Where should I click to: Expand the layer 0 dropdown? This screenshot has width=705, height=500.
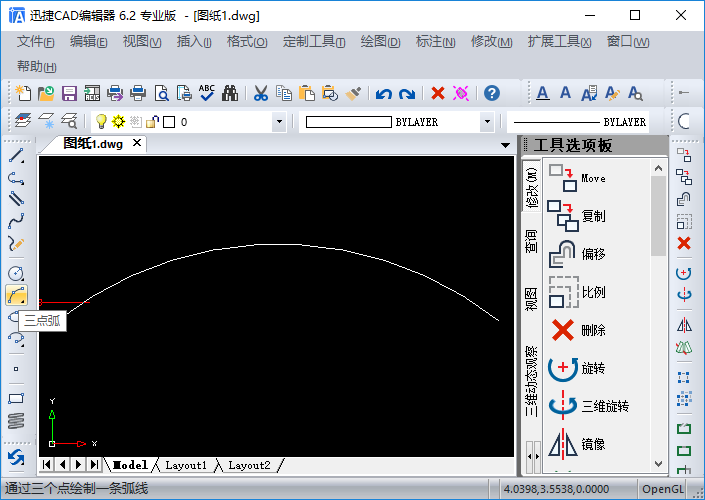[x=279, y=122]
